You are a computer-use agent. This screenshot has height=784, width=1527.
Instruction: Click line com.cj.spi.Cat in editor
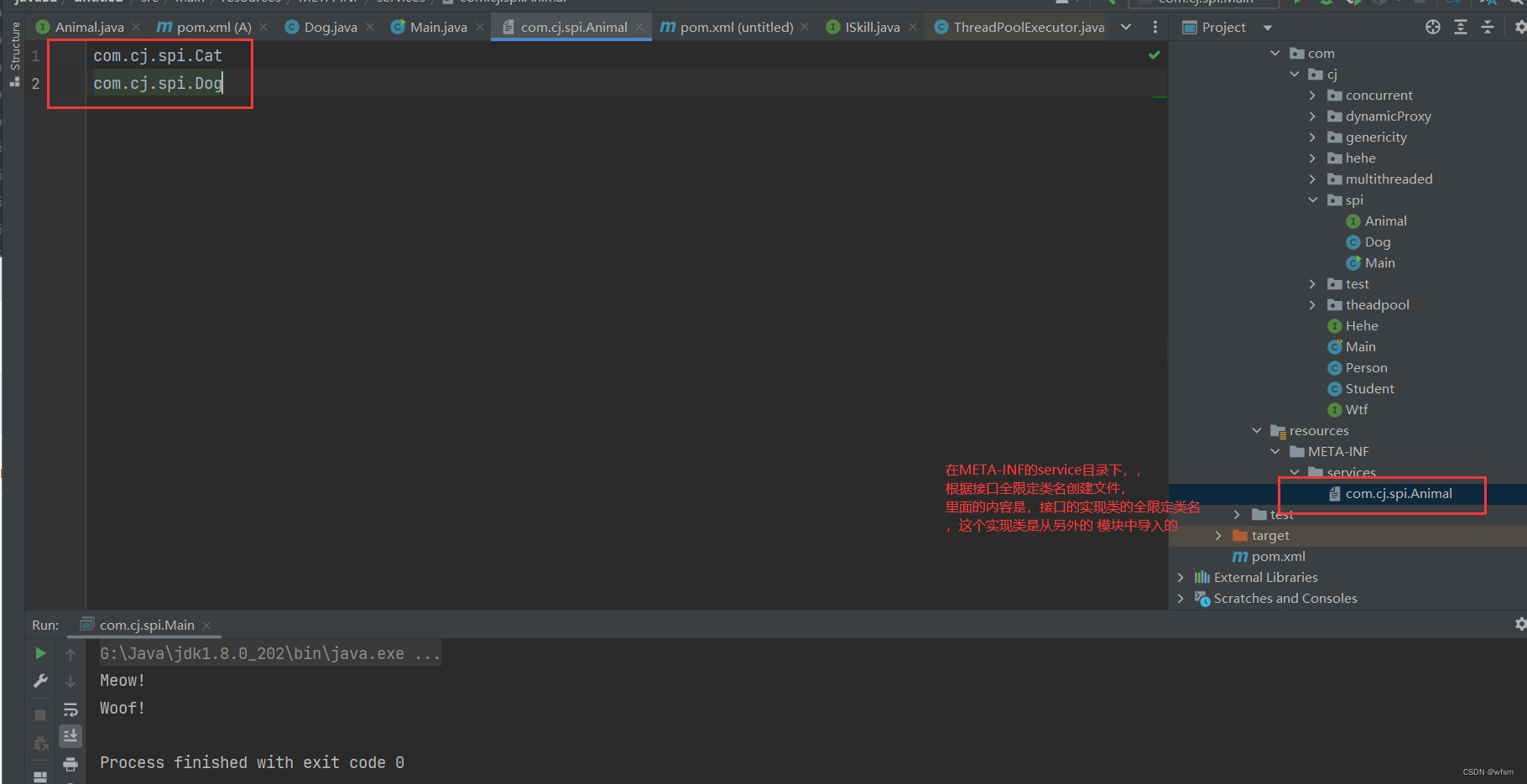158,56
